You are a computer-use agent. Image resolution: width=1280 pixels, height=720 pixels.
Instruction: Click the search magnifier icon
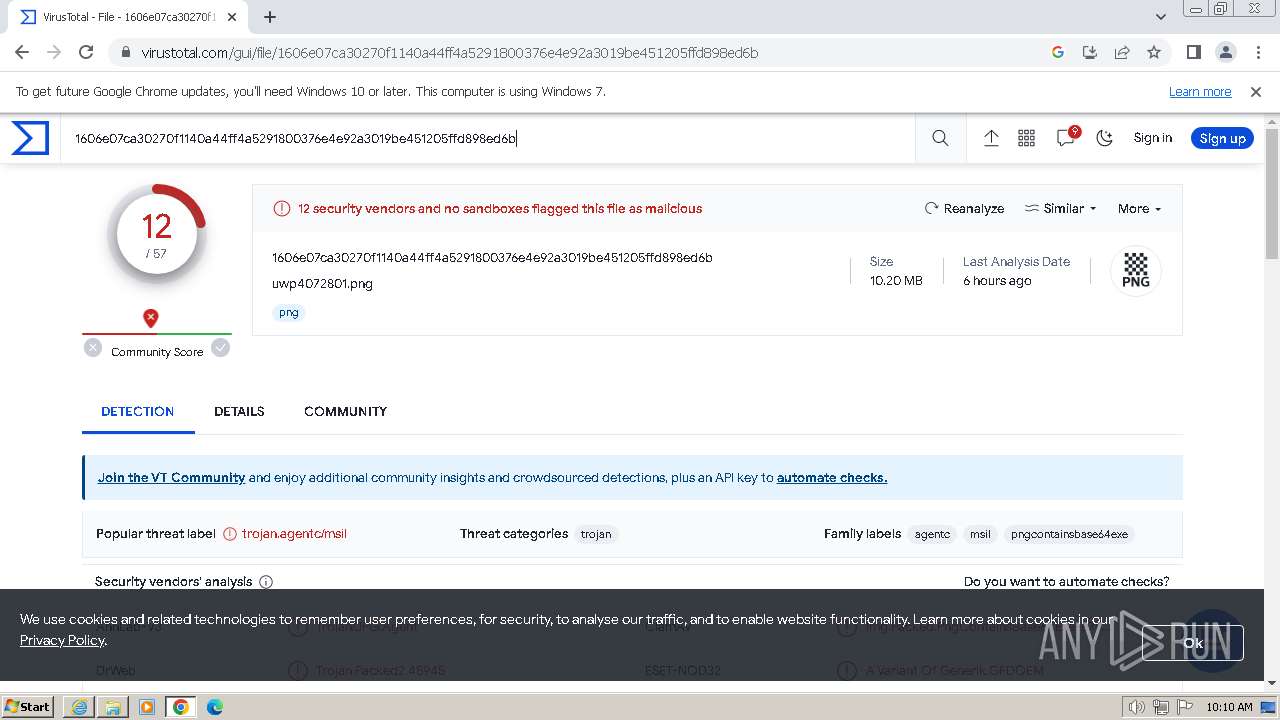coord(940,139)
